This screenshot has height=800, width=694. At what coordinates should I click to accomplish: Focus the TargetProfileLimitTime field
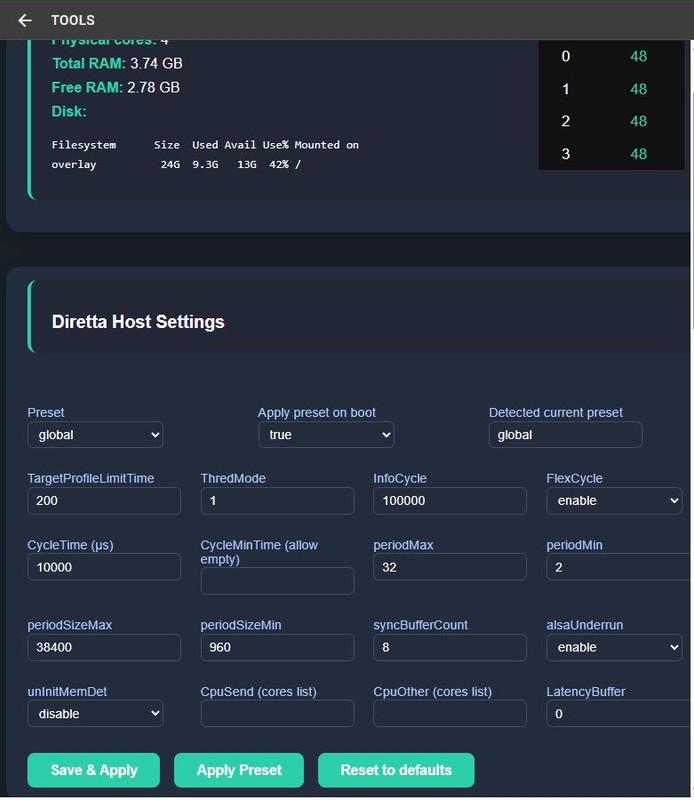point(104,501)
